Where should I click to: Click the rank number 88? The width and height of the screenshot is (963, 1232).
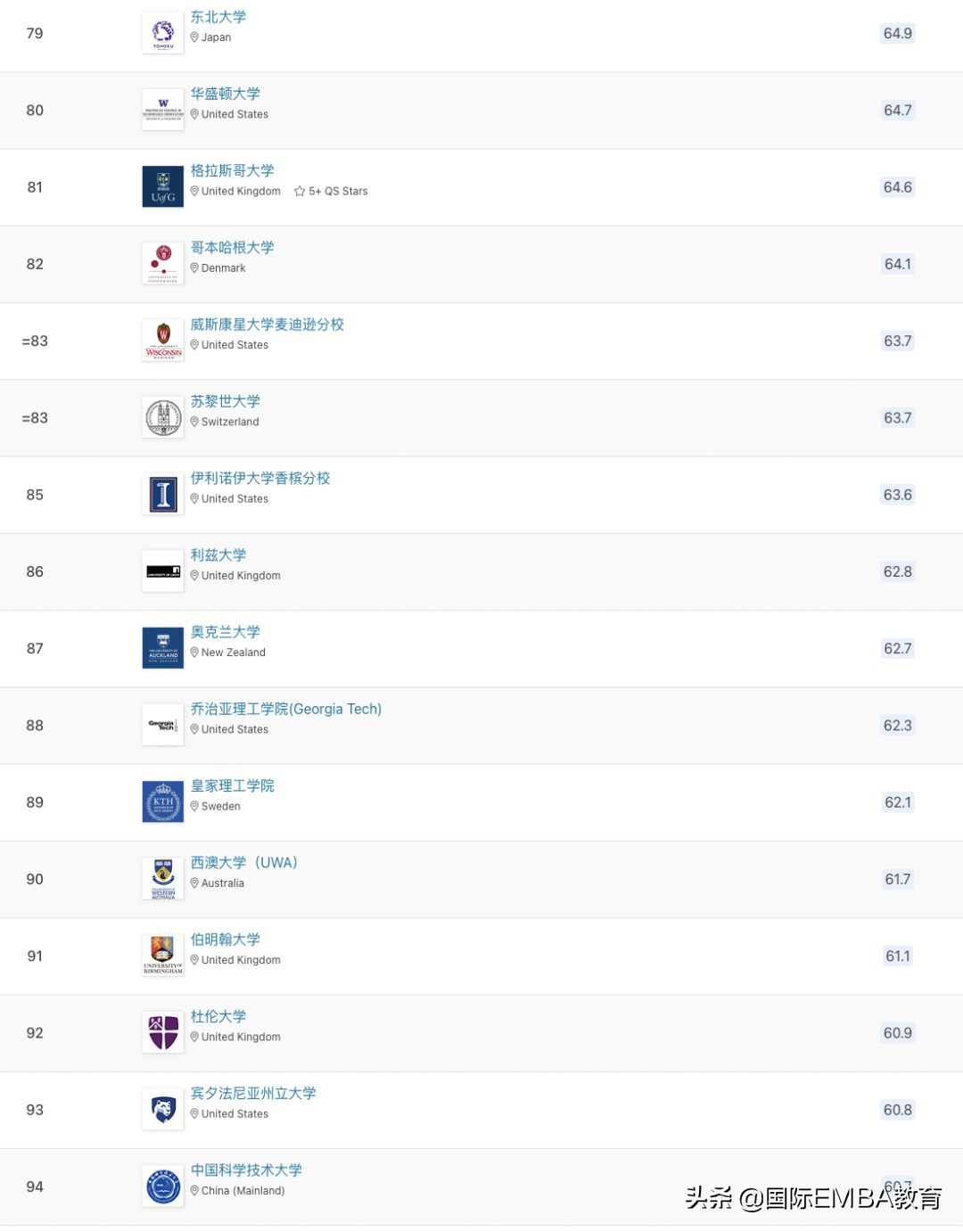tap(35, 726)
